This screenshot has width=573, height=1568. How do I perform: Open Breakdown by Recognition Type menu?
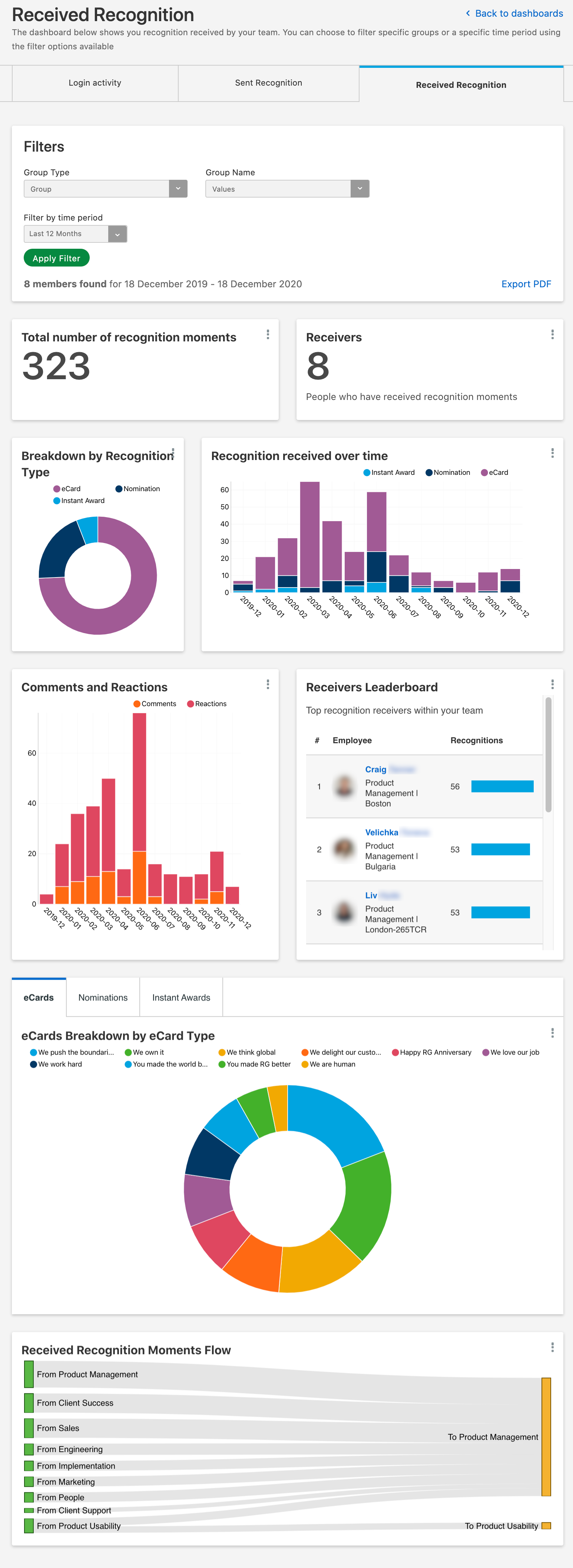tap(173, 453)
